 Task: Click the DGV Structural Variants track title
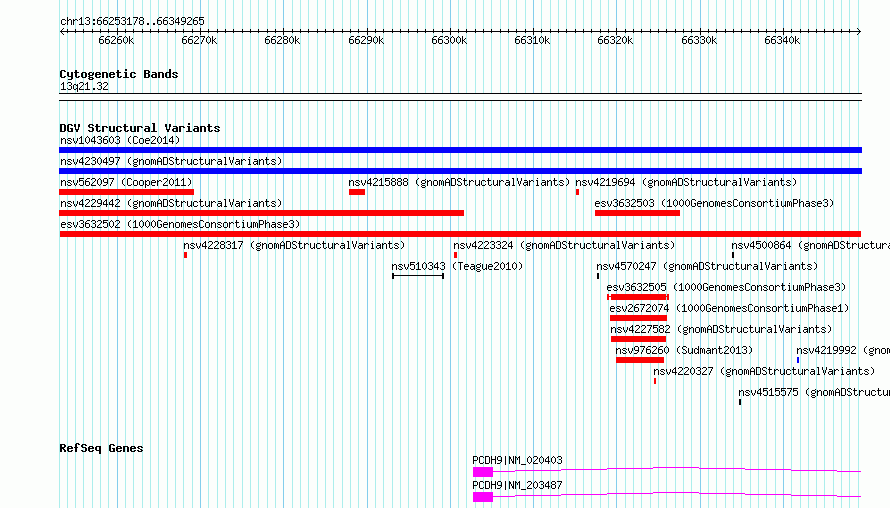(x=140, y=128)
